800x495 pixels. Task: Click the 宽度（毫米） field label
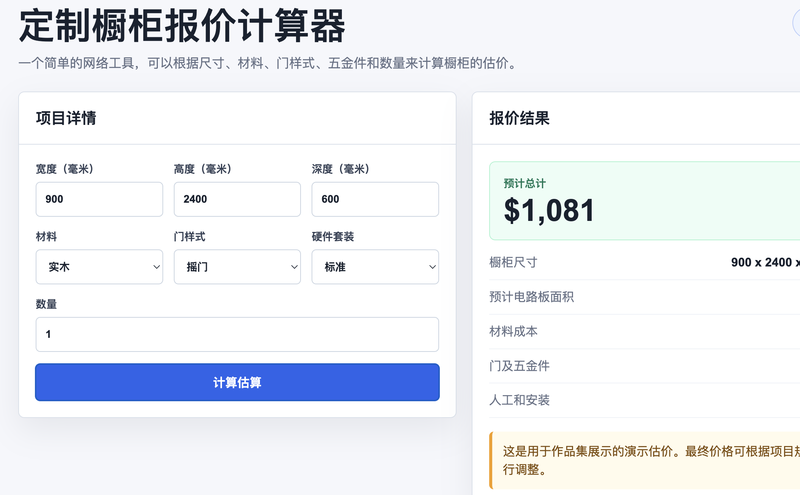(x=65, y=169)
